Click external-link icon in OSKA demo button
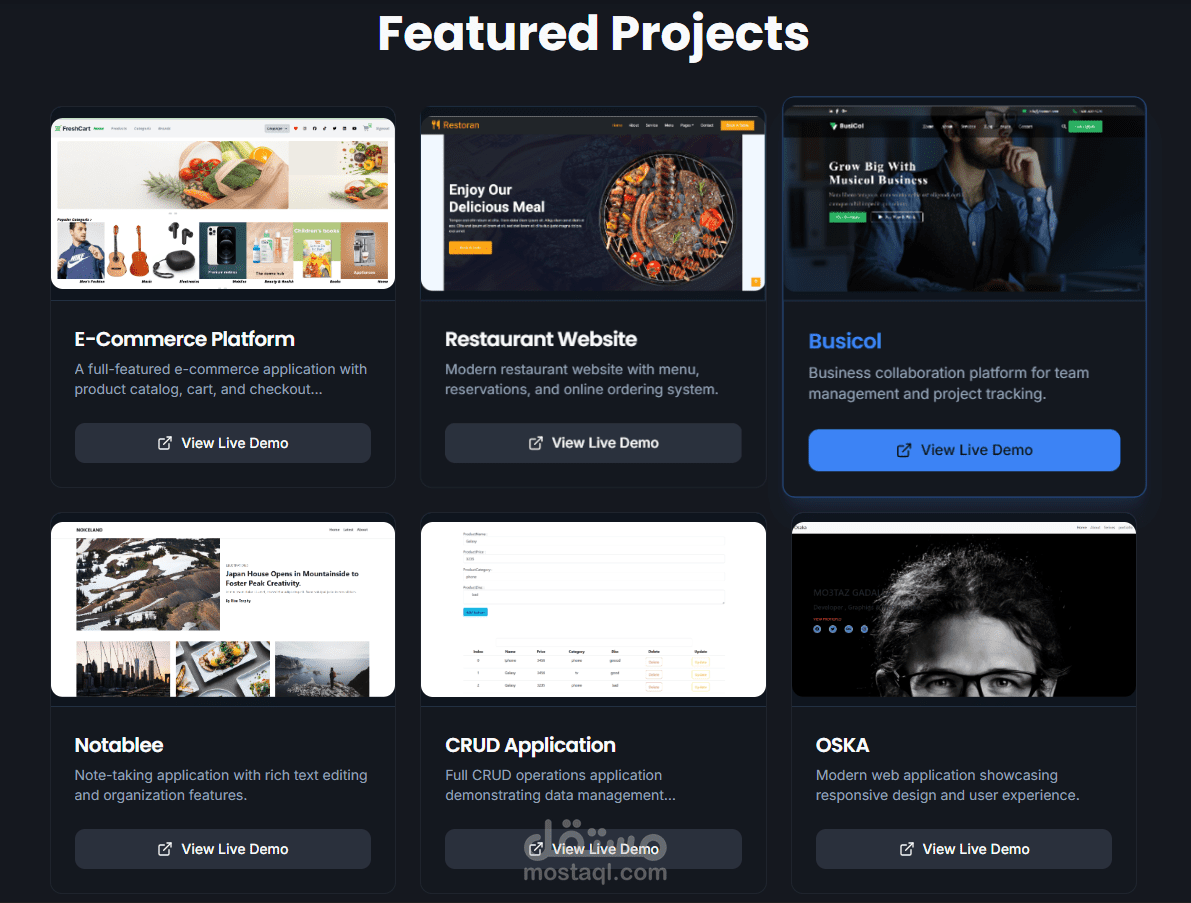1191x903 pixels. [x=906, y=849]
